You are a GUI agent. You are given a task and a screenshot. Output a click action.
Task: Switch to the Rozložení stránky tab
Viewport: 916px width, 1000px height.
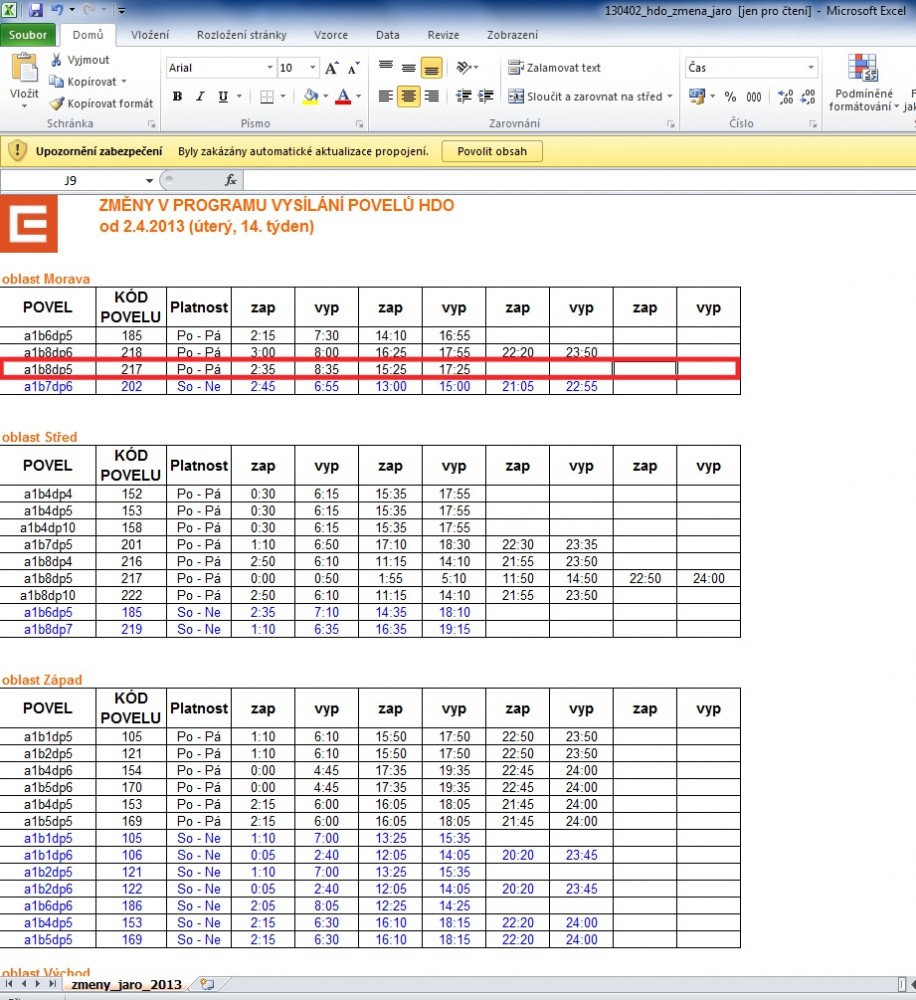click(x=240, y=35)
